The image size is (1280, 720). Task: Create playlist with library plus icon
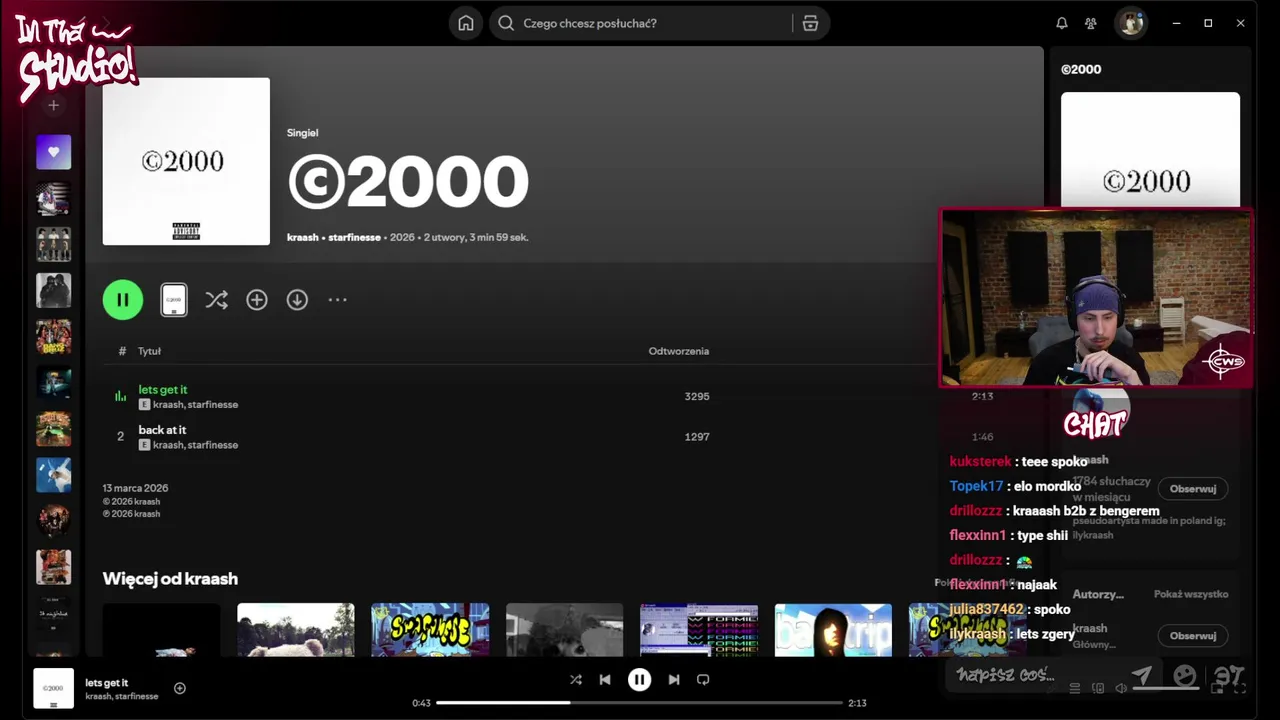pos(54,105)
